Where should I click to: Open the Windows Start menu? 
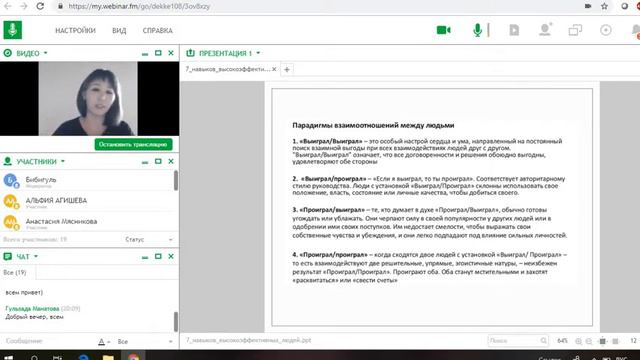click(x=9, y=358)
